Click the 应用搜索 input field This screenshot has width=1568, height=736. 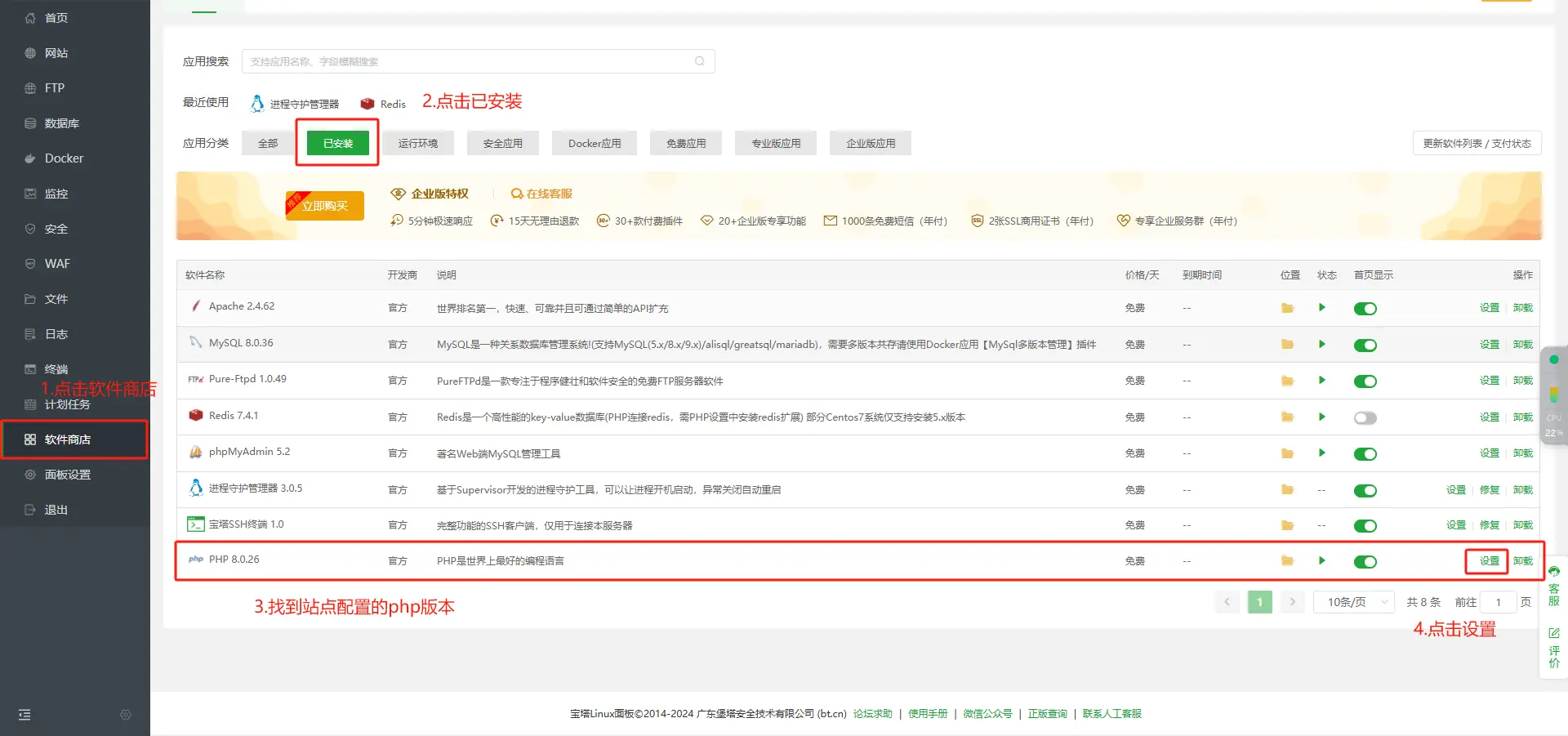point(470,61)
